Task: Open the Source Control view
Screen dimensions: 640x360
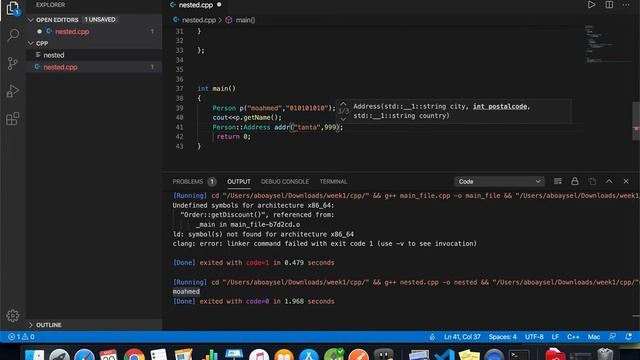Action: [13, 63]
